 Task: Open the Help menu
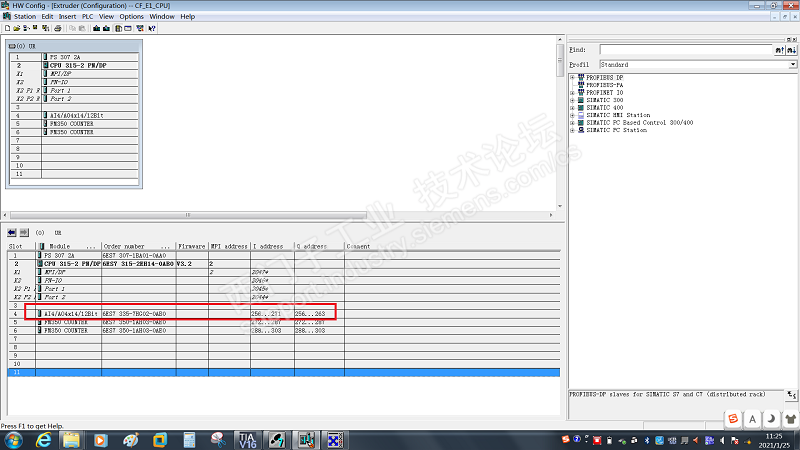(187, 16)
